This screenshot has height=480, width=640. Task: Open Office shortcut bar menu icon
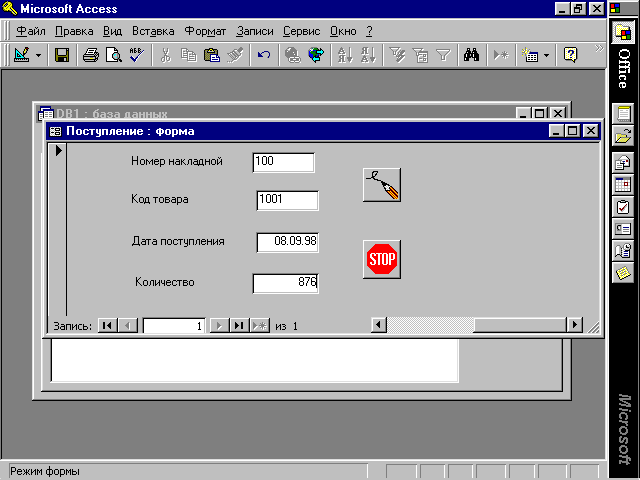[x=615, y=8]
